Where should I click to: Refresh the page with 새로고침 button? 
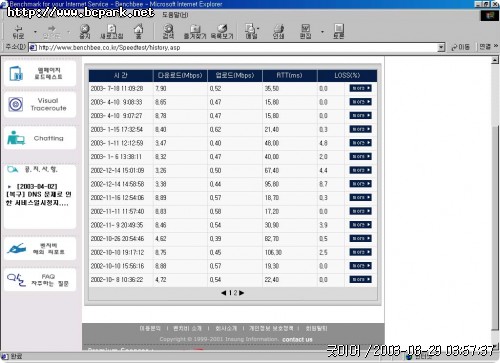tap(112, 32)
